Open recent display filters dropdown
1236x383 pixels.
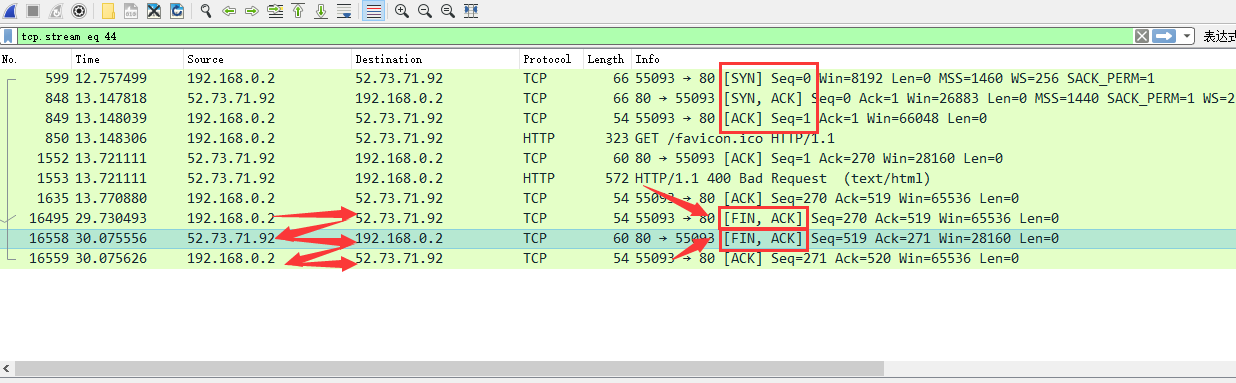(1188, 36)
